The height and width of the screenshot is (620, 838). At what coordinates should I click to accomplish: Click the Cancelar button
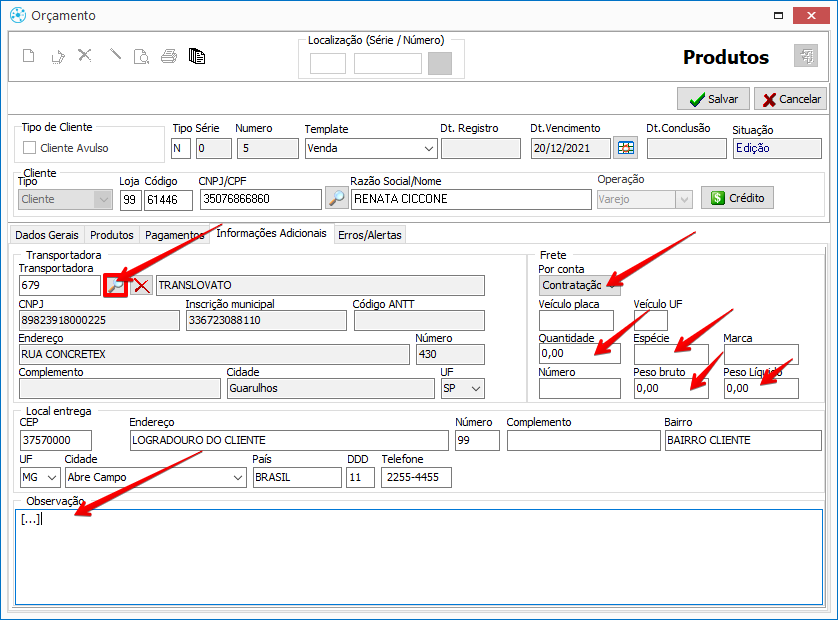point(792,99)
